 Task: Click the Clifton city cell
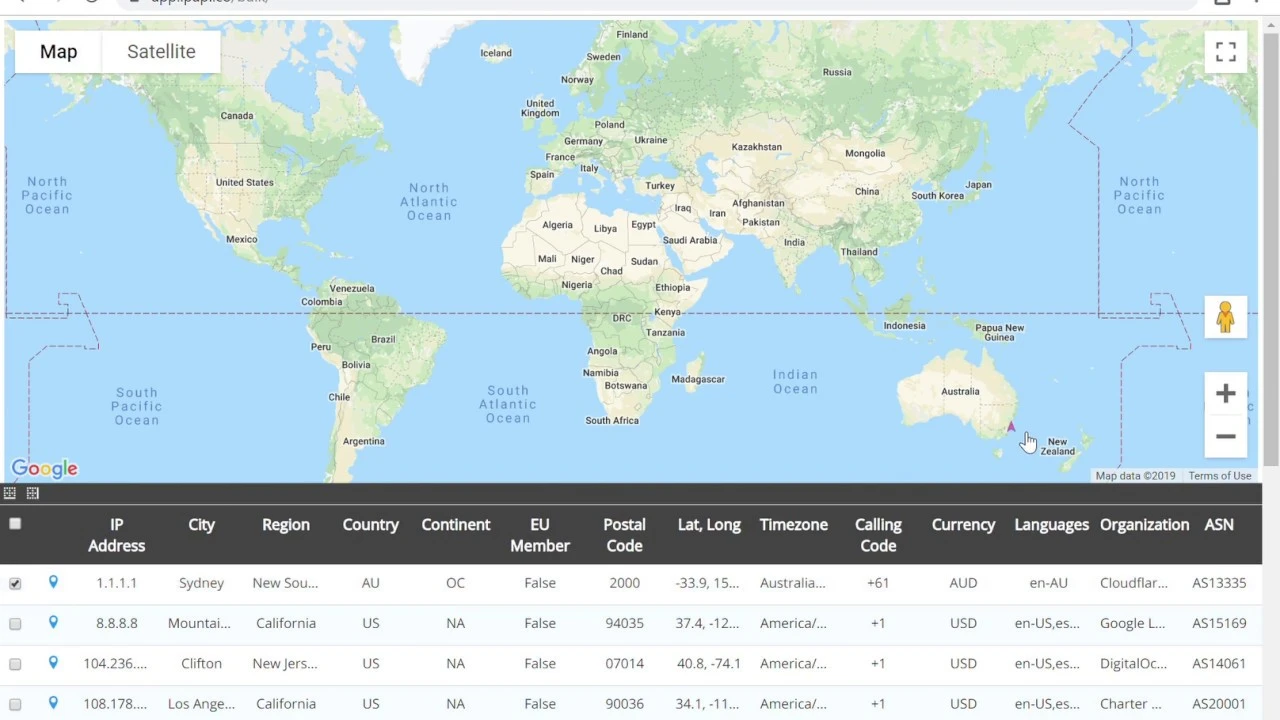pyautogui.click(x=201, y=664)
